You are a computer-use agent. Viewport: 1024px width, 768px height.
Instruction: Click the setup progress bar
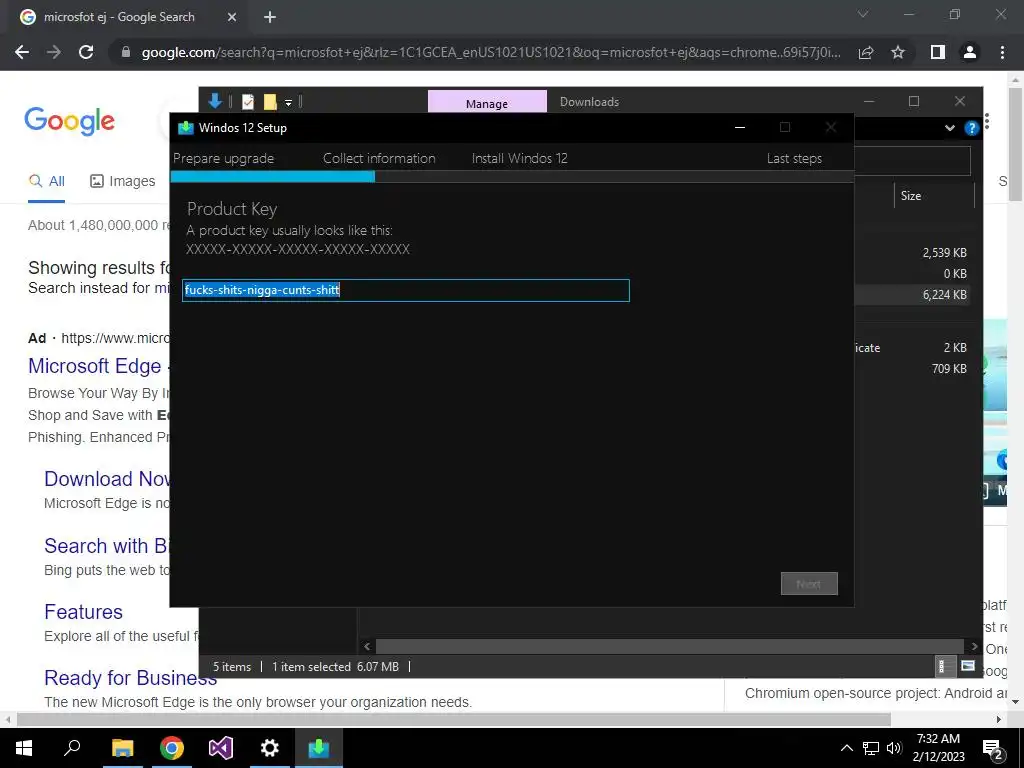tap(512, 176)
